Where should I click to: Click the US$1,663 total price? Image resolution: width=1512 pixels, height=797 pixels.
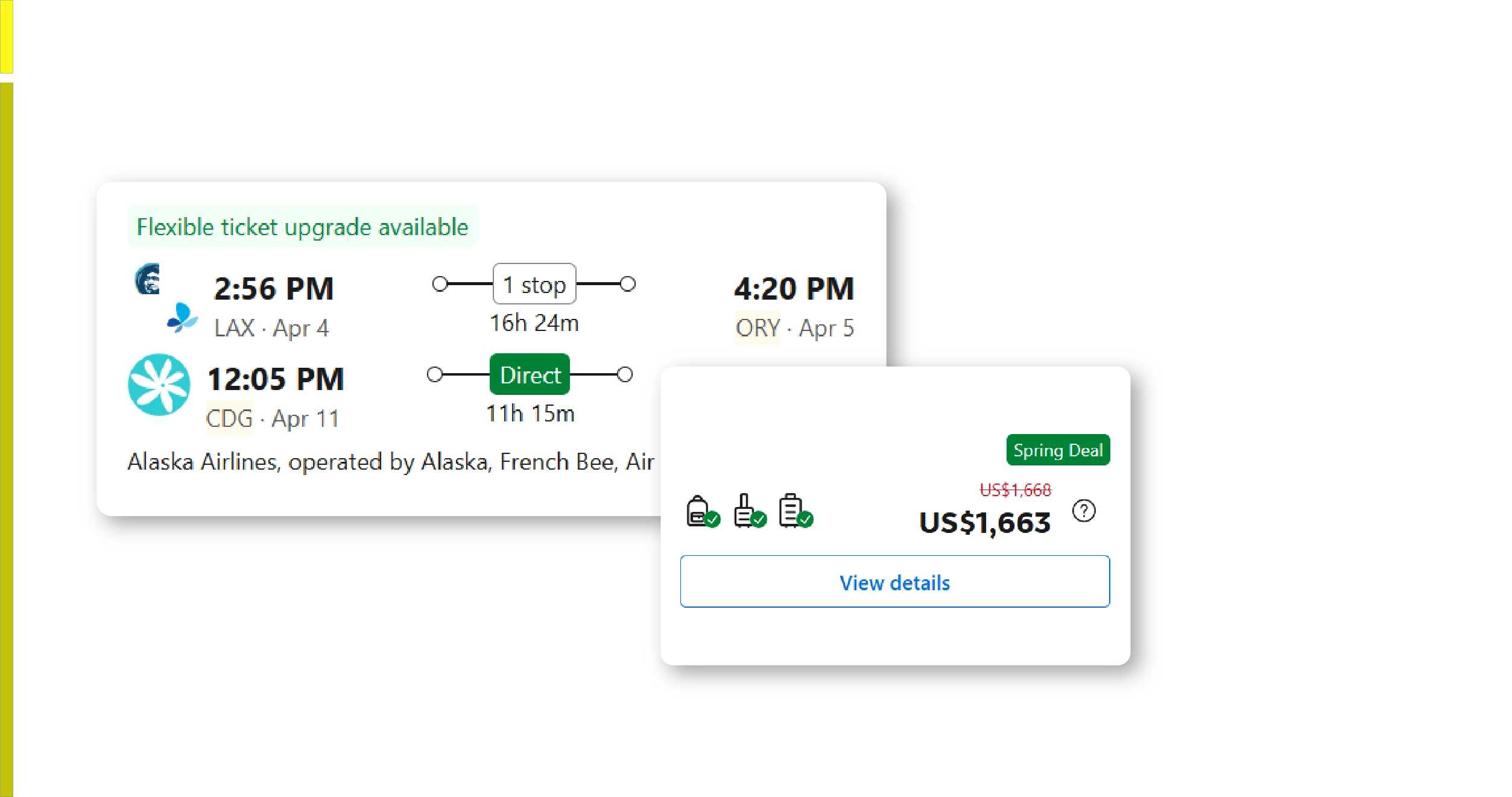tap(984, 523)
